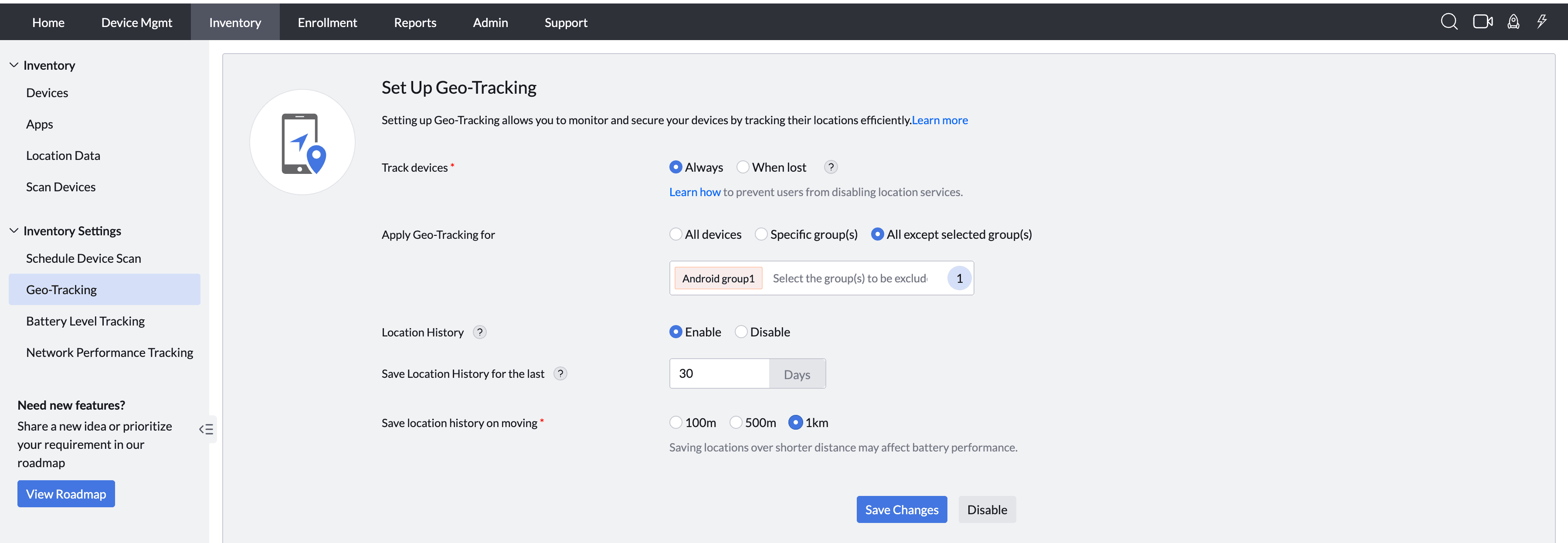The image size is (1568, 543).
Task: Click the location history days input field
Action: [x=719, y=374]
